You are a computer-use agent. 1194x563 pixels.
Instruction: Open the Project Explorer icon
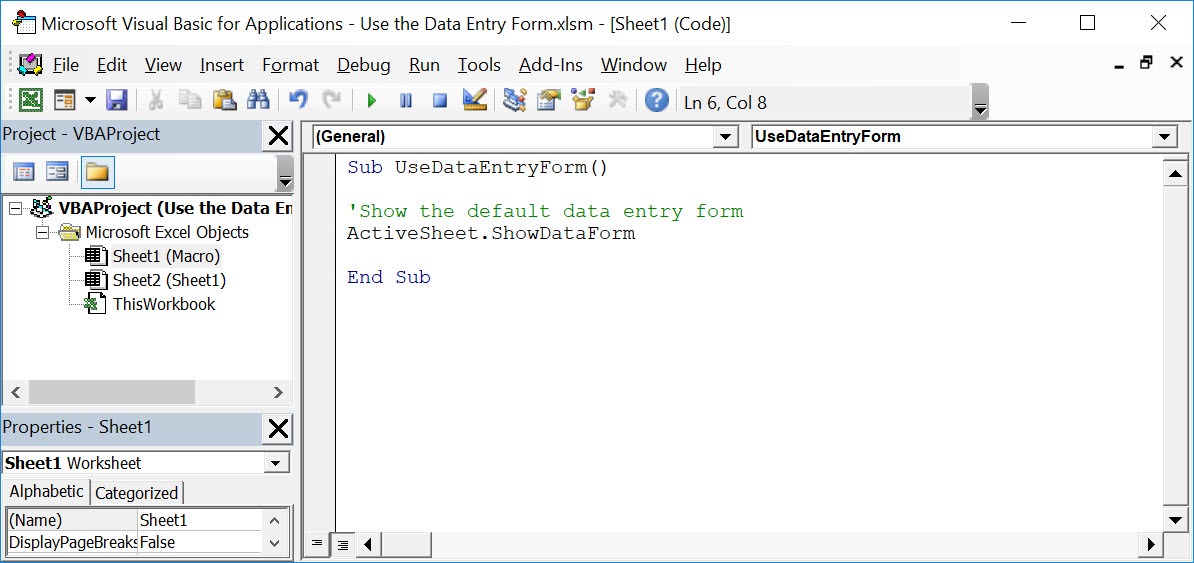pyautogui.click(x=515, y=100)
